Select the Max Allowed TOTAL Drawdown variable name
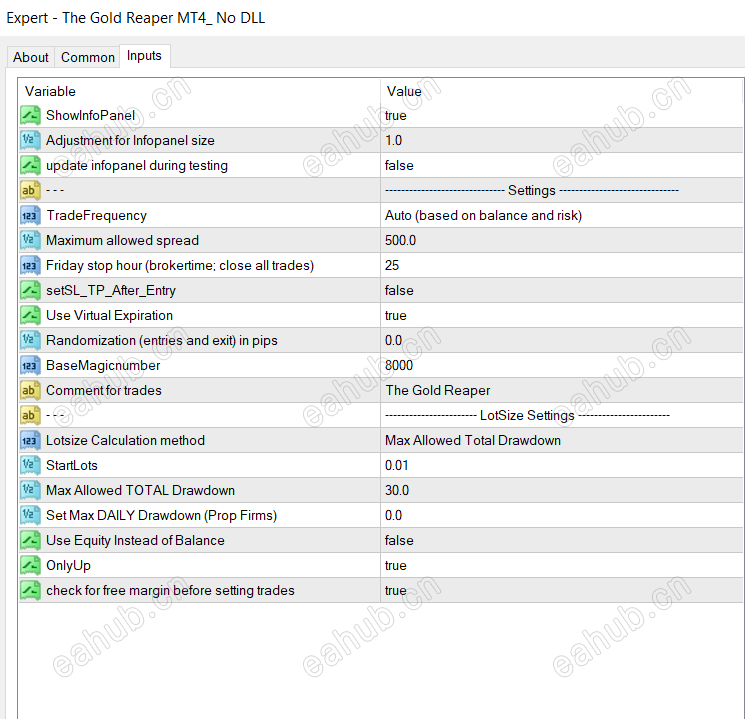The height and width of the screenshot is (719, 745). click(140, 490)
